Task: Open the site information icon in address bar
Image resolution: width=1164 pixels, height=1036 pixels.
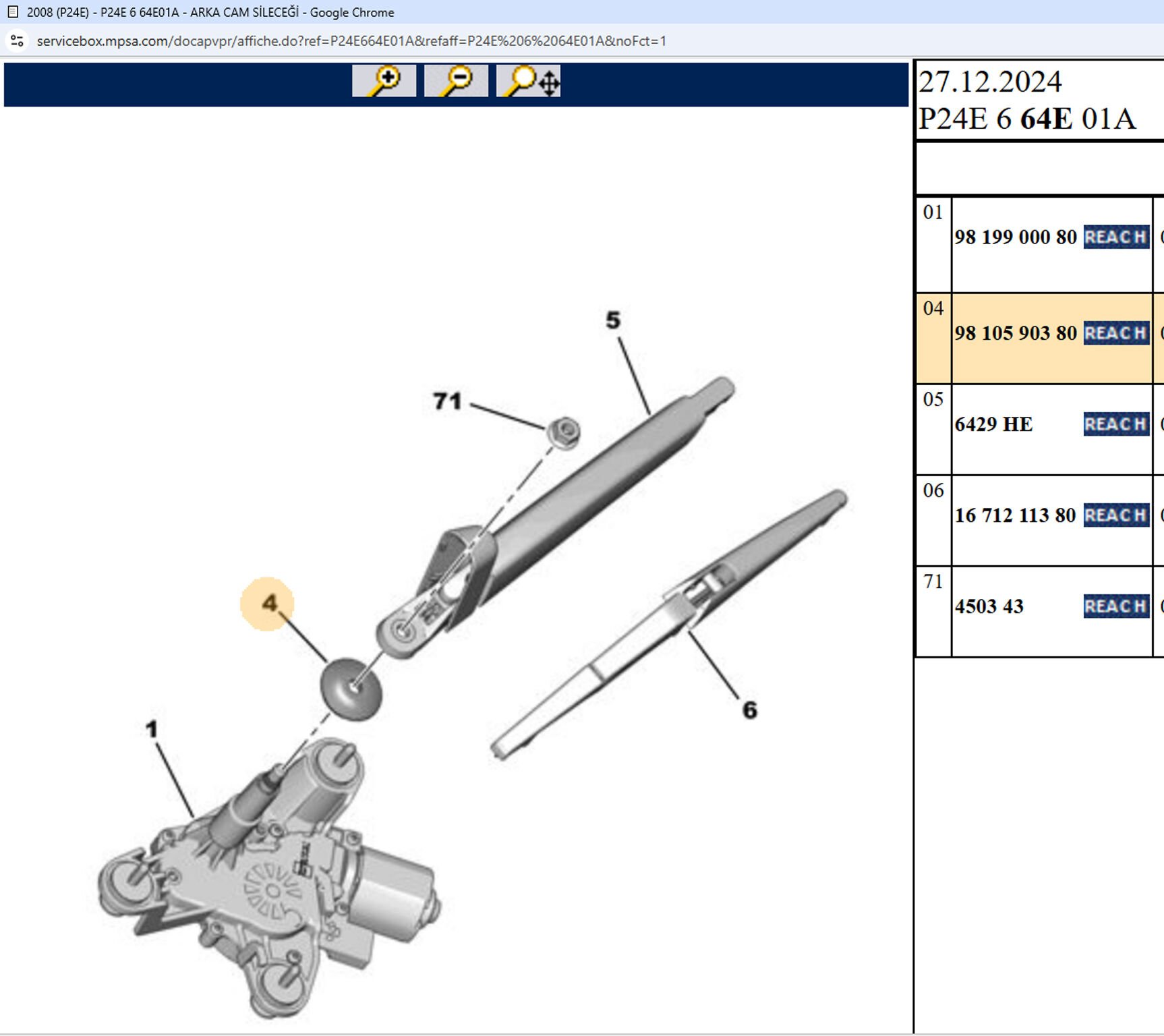Action: pyautogui.click(x=17, y=41)
